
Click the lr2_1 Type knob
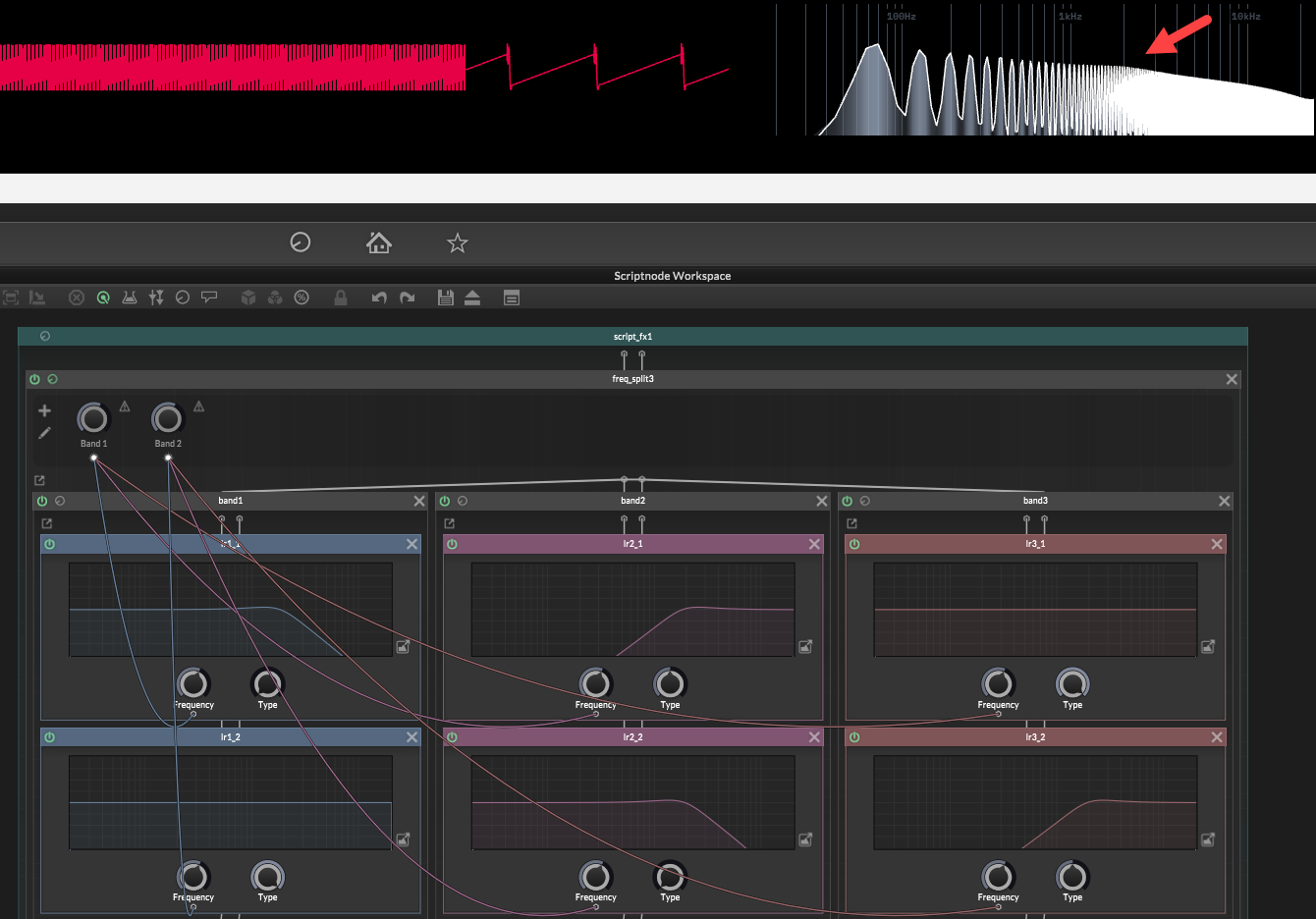tap(670, 682)
